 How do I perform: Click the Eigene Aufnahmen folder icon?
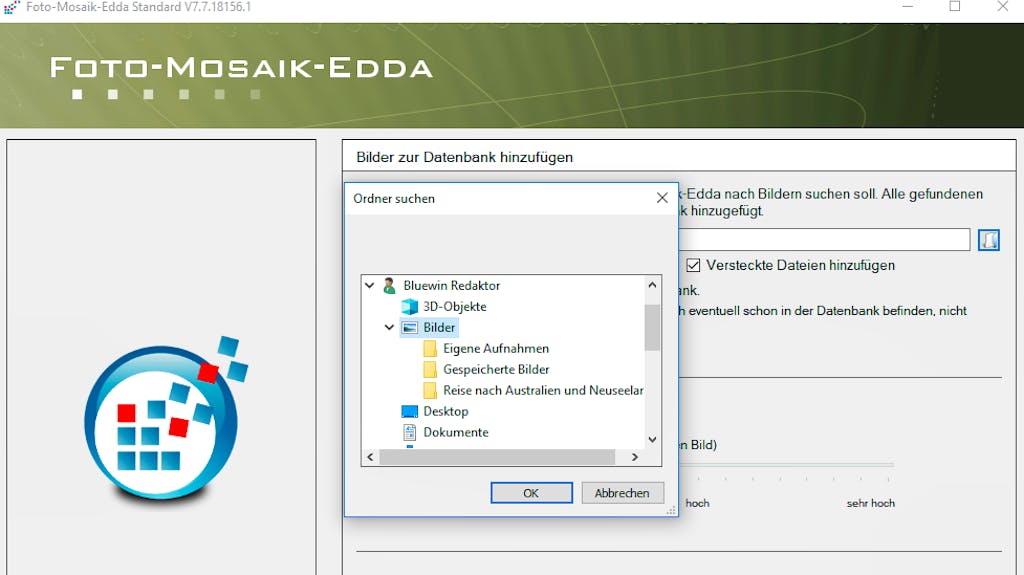[430, 348]
